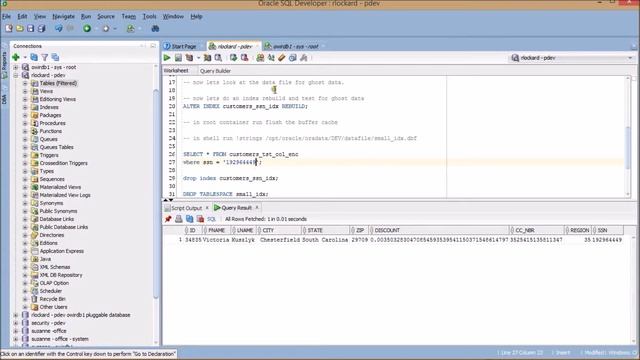Expand the owrdb1 - sys - root connection
The height and width of the screenshot is (360, 640).
[x=16, y=67]
